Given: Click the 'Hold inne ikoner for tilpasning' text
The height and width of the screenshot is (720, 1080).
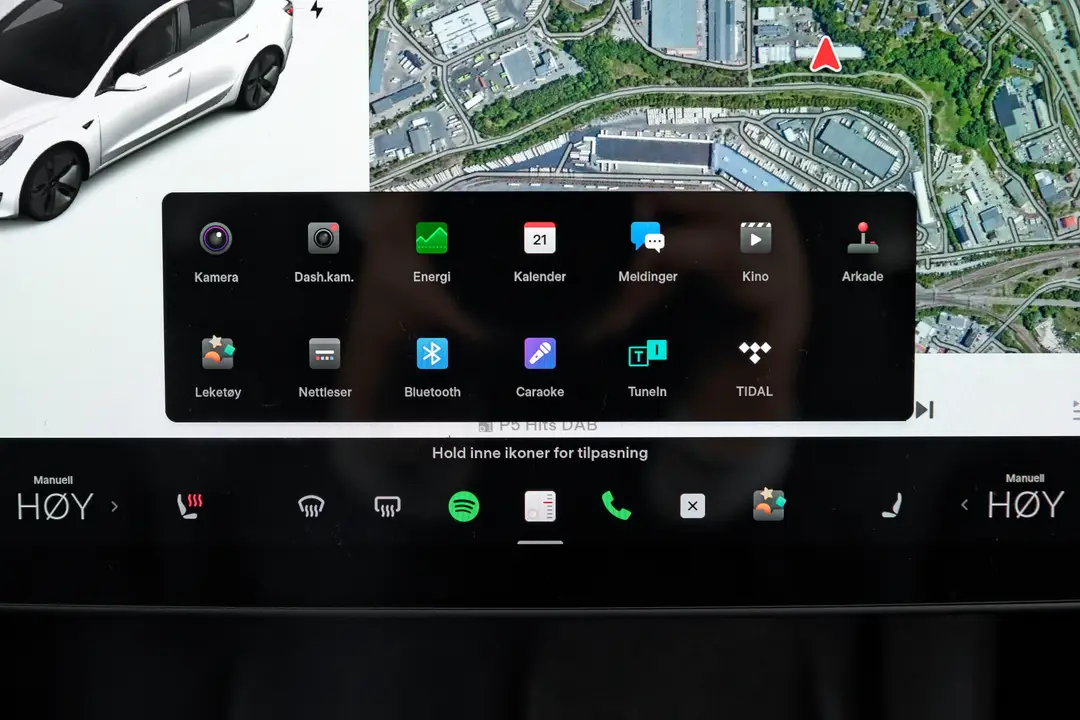Looking at the screenshot, I should (540, 453).
